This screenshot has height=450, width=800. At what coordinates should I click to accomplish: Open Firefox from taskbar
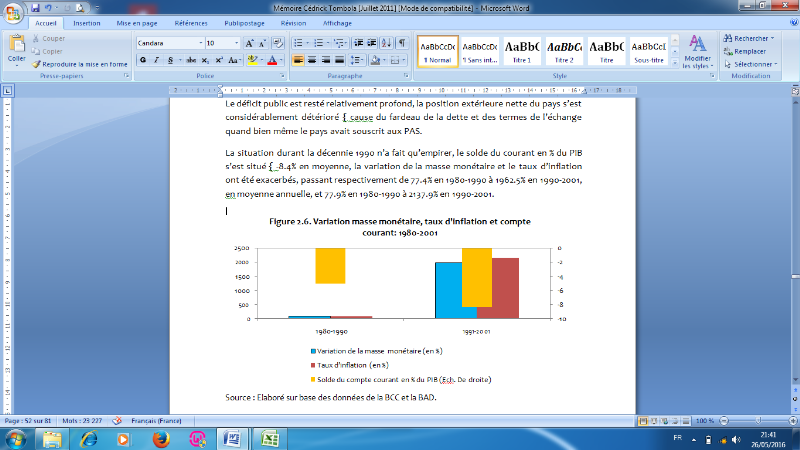[161, 439]
